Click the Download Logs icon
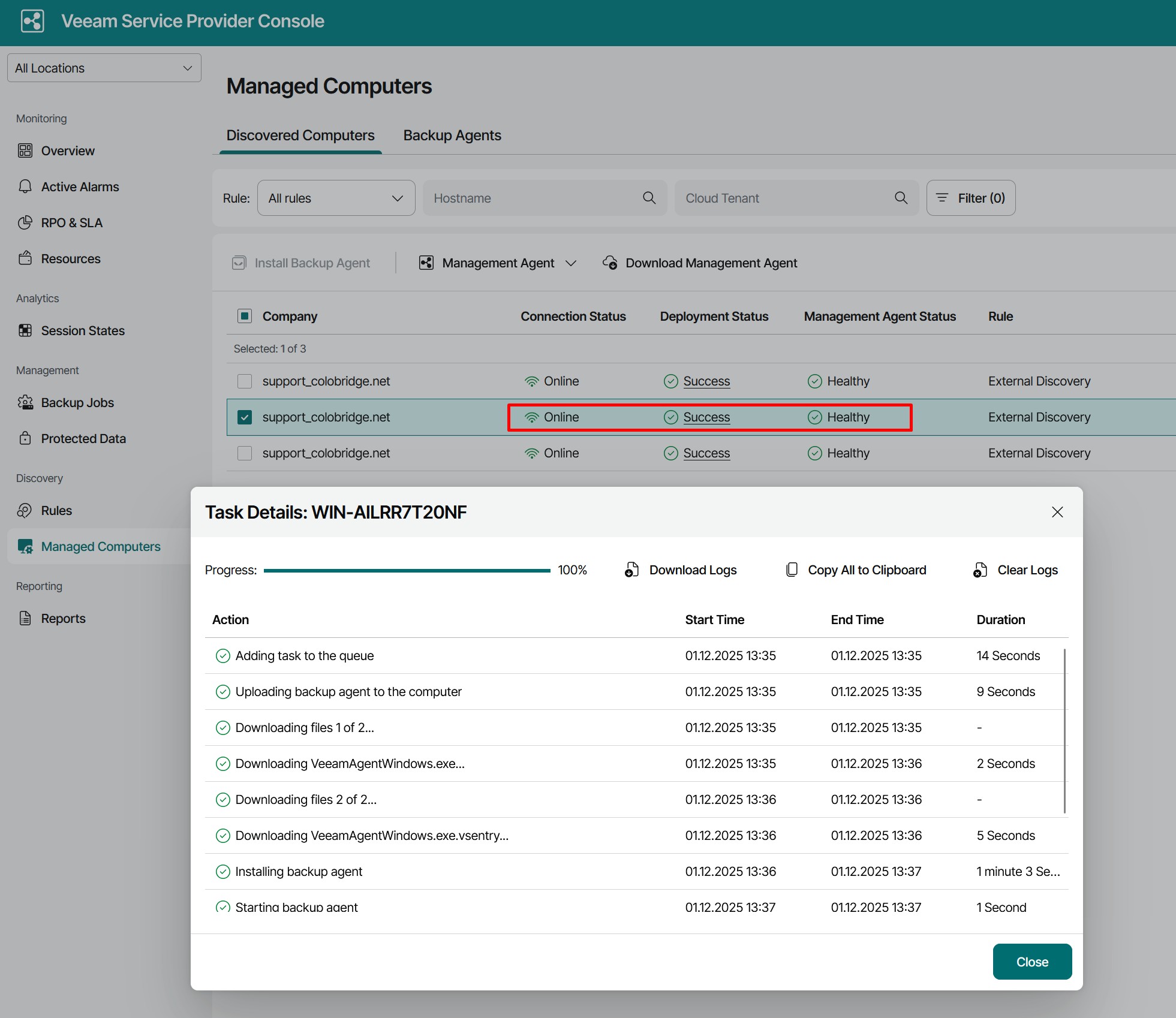This screenshot has width=1176, height=1018. (631, 570)
